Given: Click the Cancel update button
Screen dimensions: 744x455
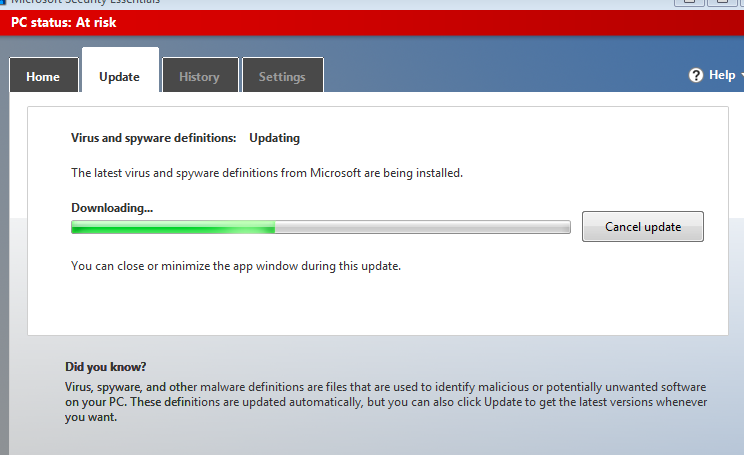Looking at the screenshot, I should [642, 227].
